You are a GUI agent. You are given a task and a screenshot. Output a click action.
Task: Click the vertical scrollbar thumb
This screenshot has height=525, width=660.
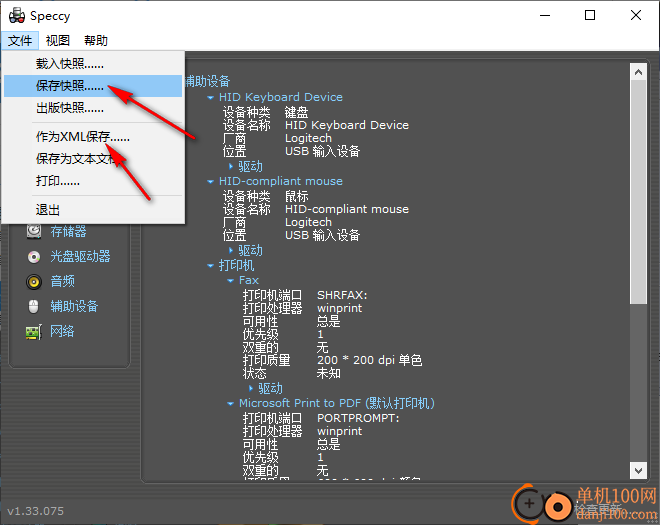(x=638, y=192)
